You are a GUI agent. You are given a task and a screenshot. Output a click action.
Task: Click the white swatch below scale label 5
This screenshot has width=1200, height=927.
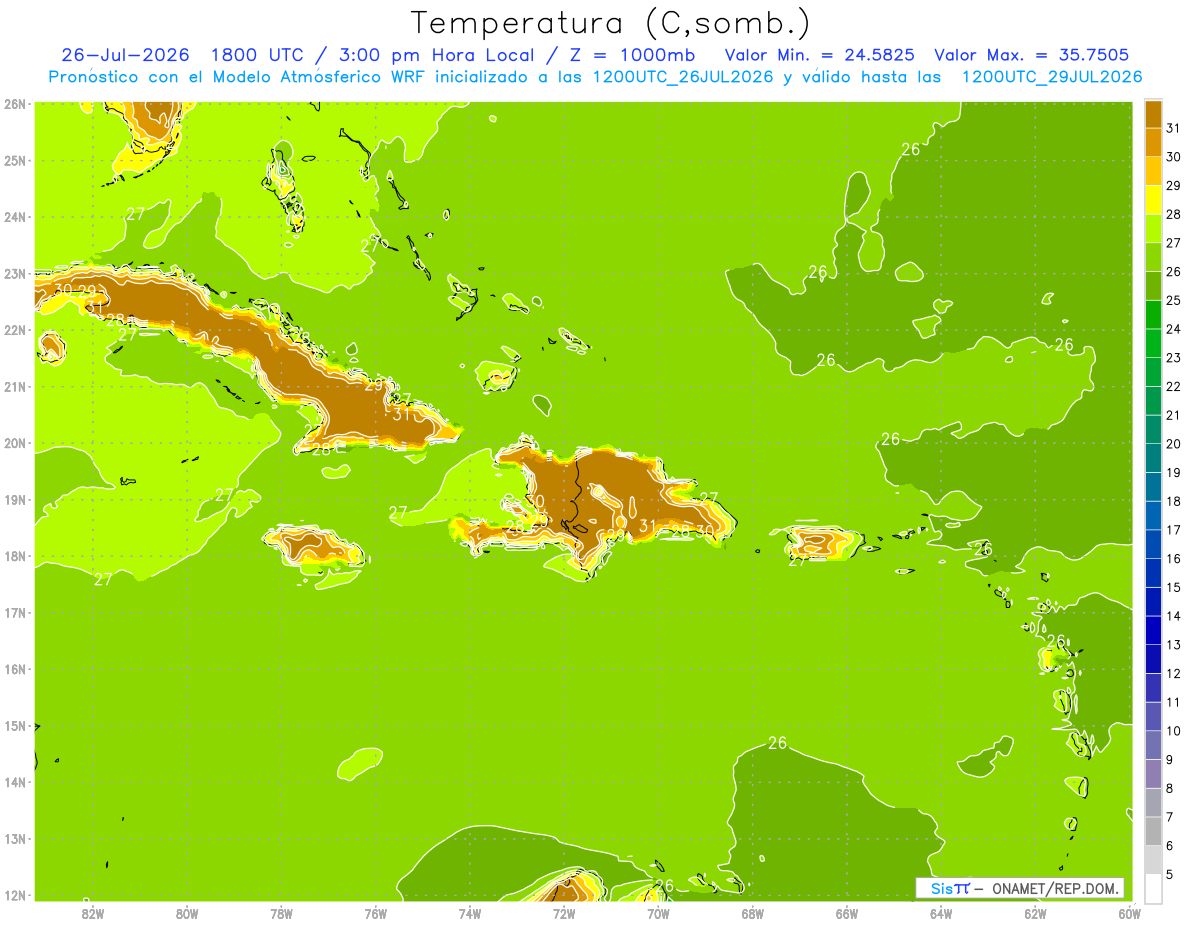pyautogui.click(x=1153, y=887)
